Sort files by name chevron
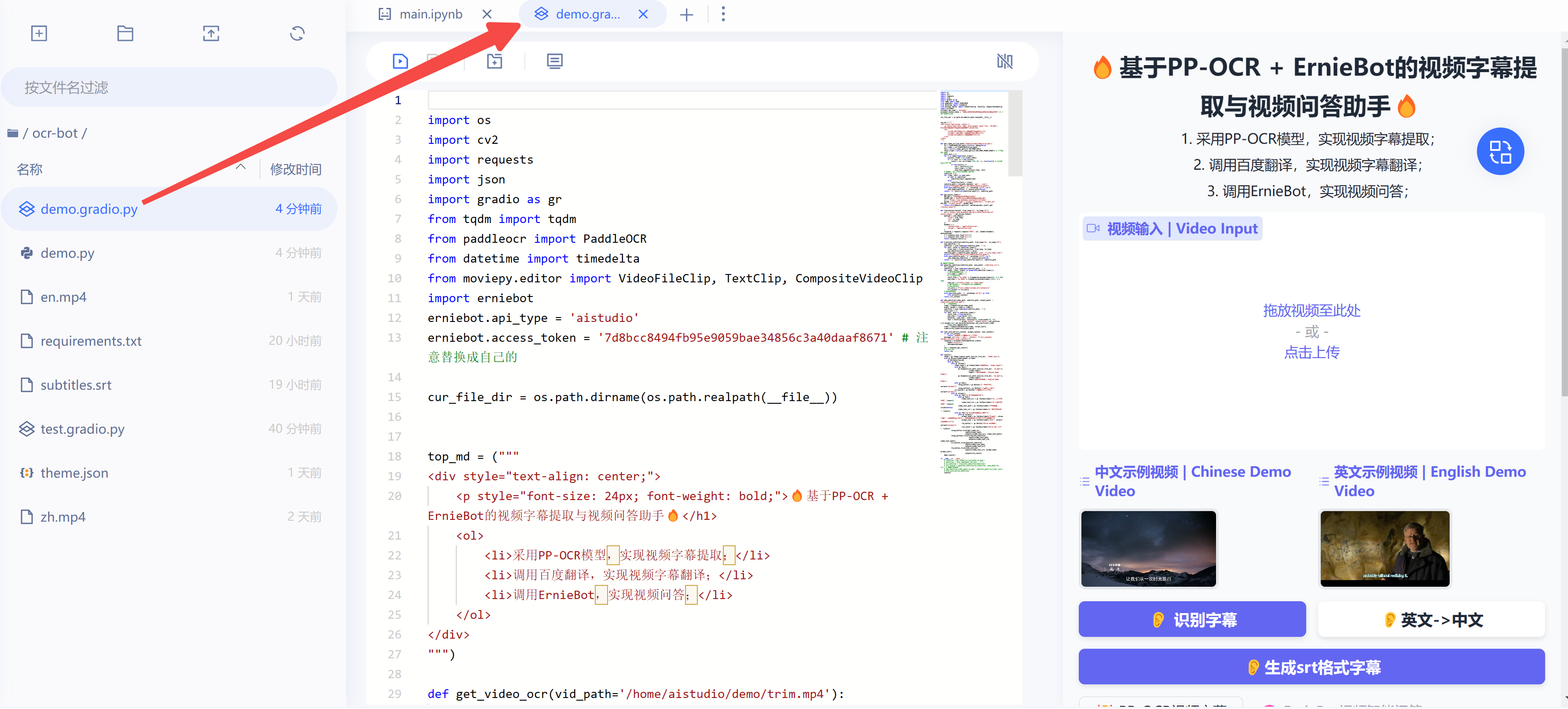 pos(241,167)
